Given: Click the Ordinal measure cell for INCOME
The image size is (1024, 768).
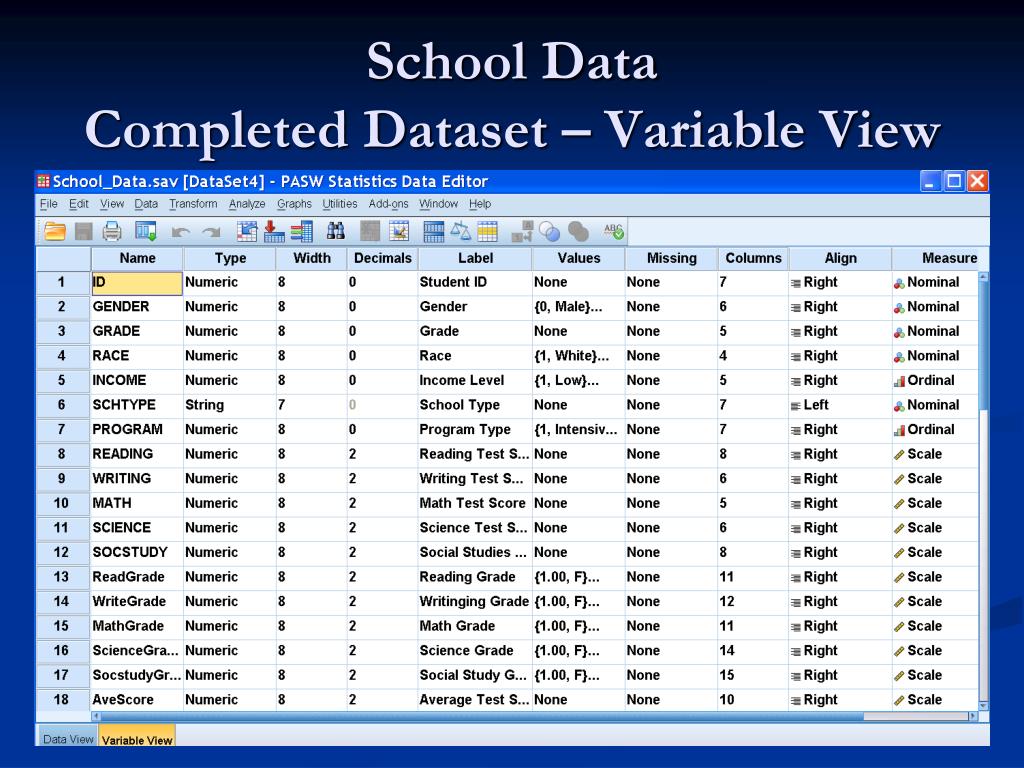Looking at the screenshot, I should pyautogui.click(x=935, y=380).
